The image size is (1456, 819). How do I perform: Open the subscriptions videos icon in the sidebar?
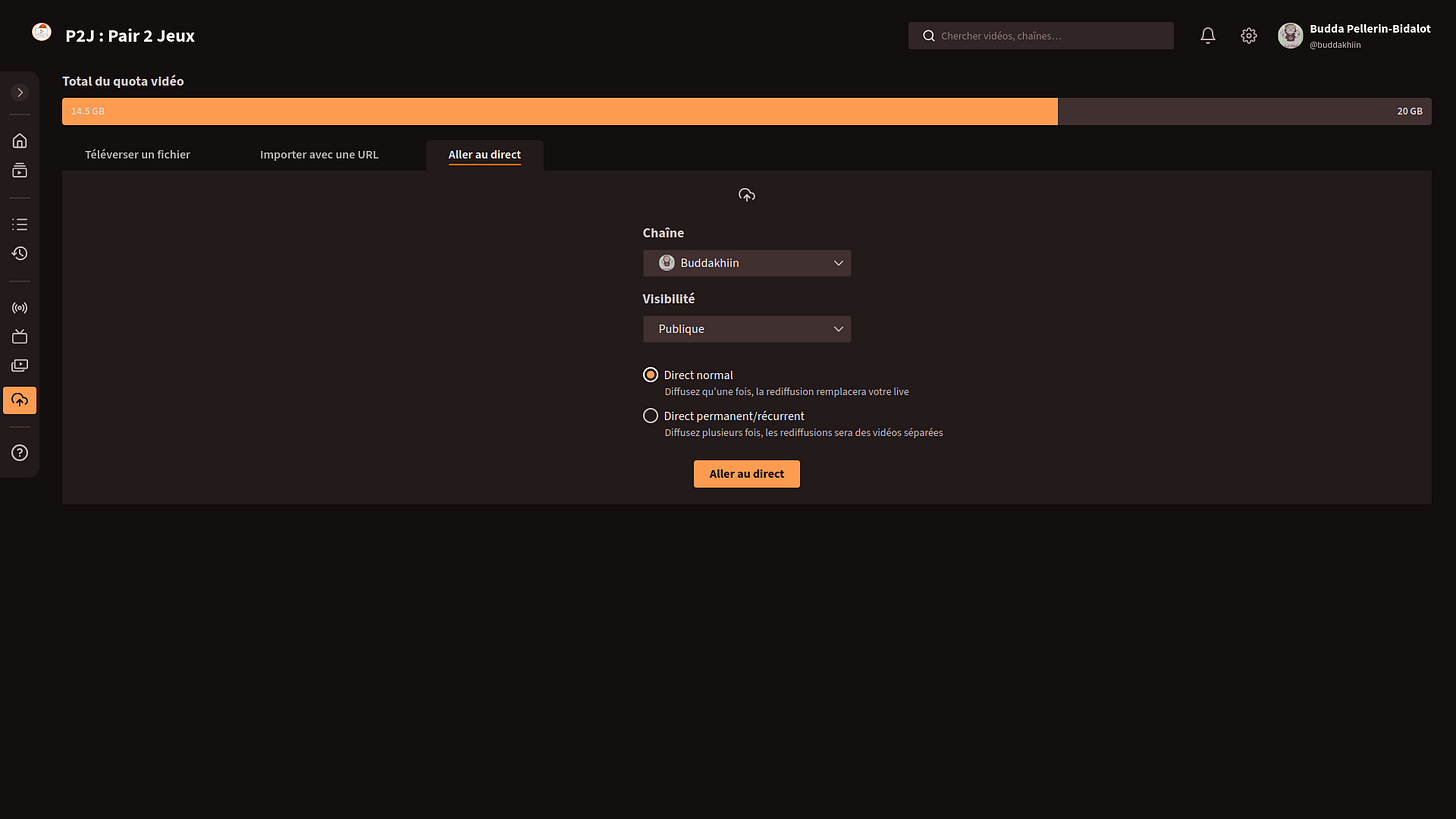[20, 170]
